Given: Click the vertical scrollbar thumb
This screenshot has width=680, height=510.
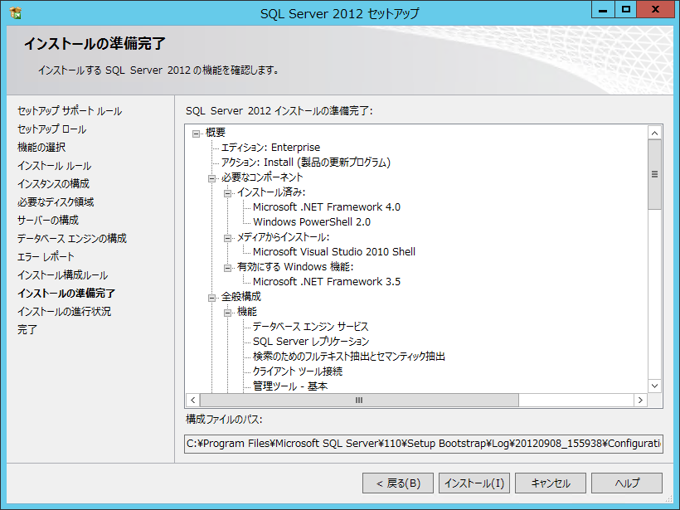Looking at the screenshot, I should click(x=655, y=174).
